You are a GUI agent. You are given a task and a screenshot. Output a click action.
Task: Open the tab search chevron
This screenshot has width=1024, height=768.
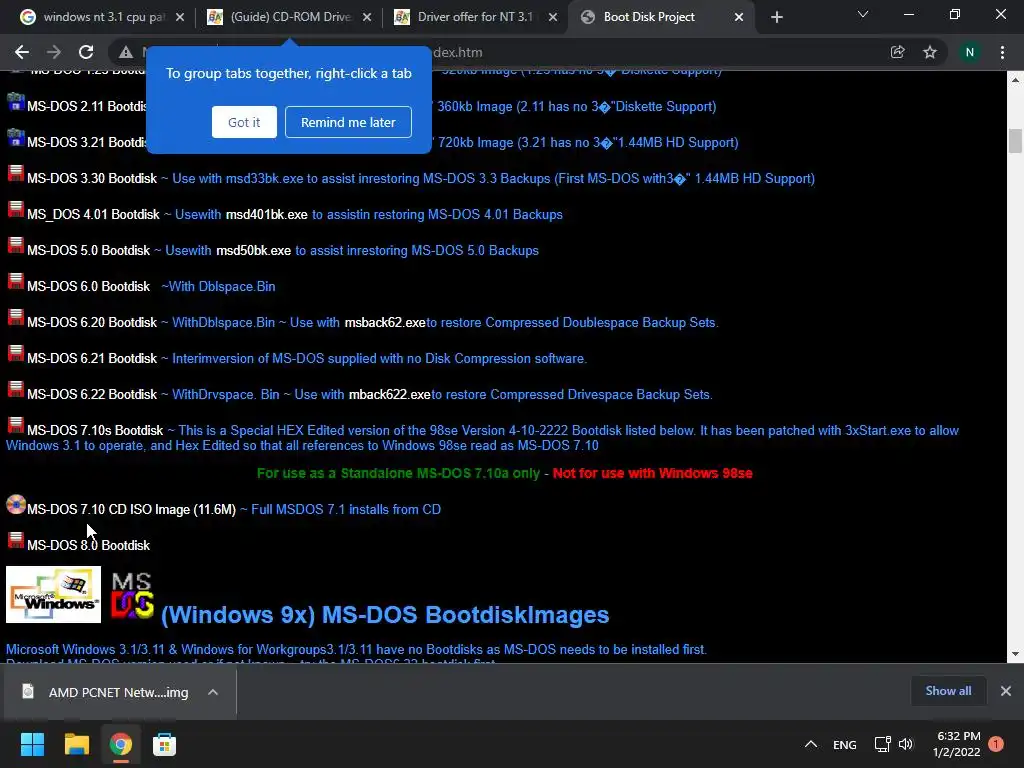tap(863, 14)
